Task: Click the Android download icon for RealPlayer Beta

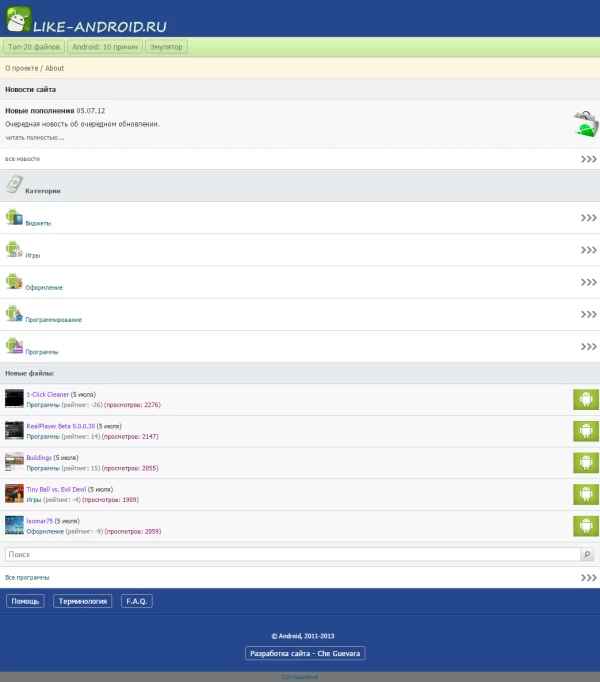Action: [x=586, y=431]
